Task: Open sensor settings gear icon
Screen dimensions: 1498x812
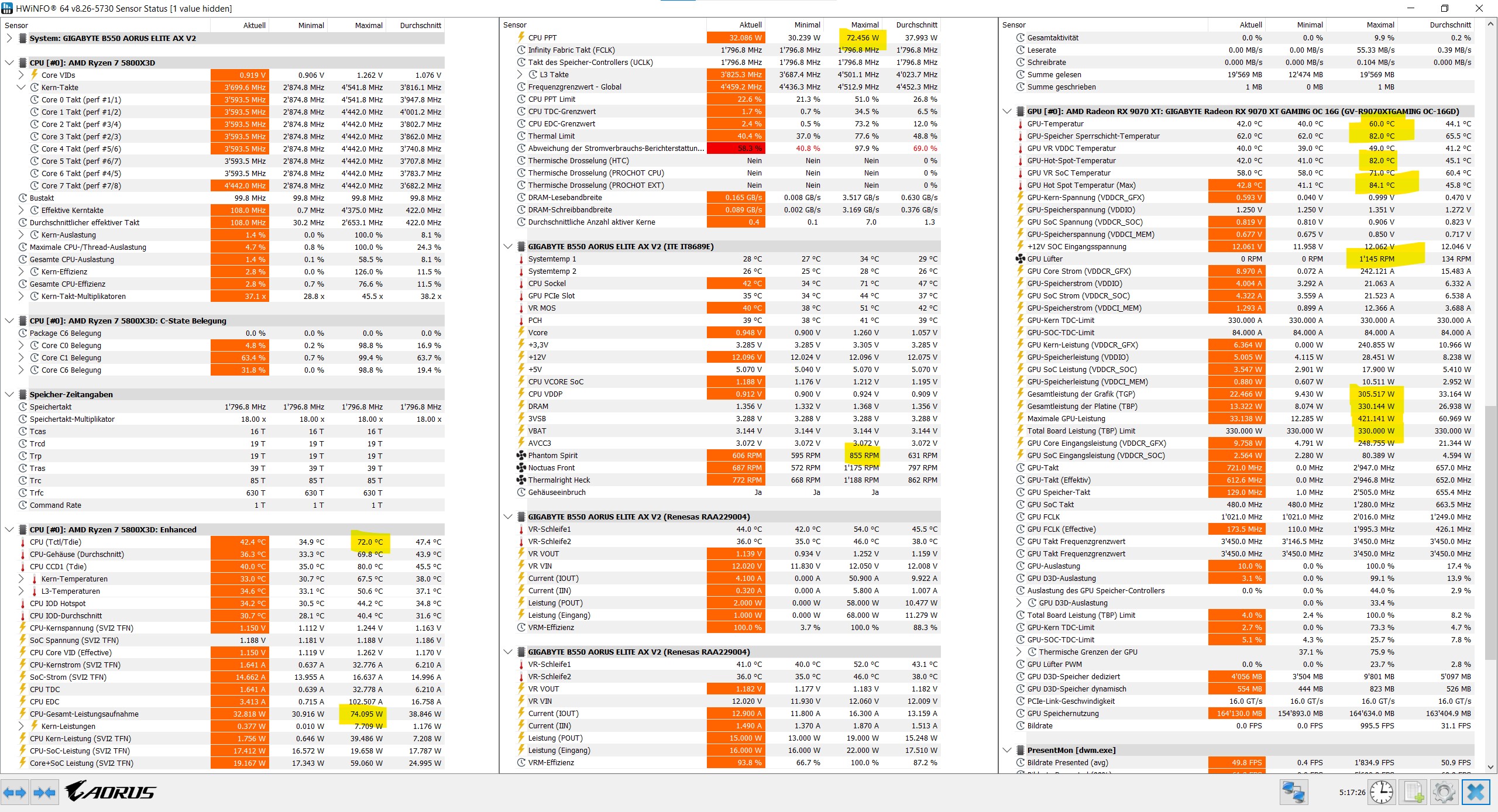Action: coord(1444,793)
